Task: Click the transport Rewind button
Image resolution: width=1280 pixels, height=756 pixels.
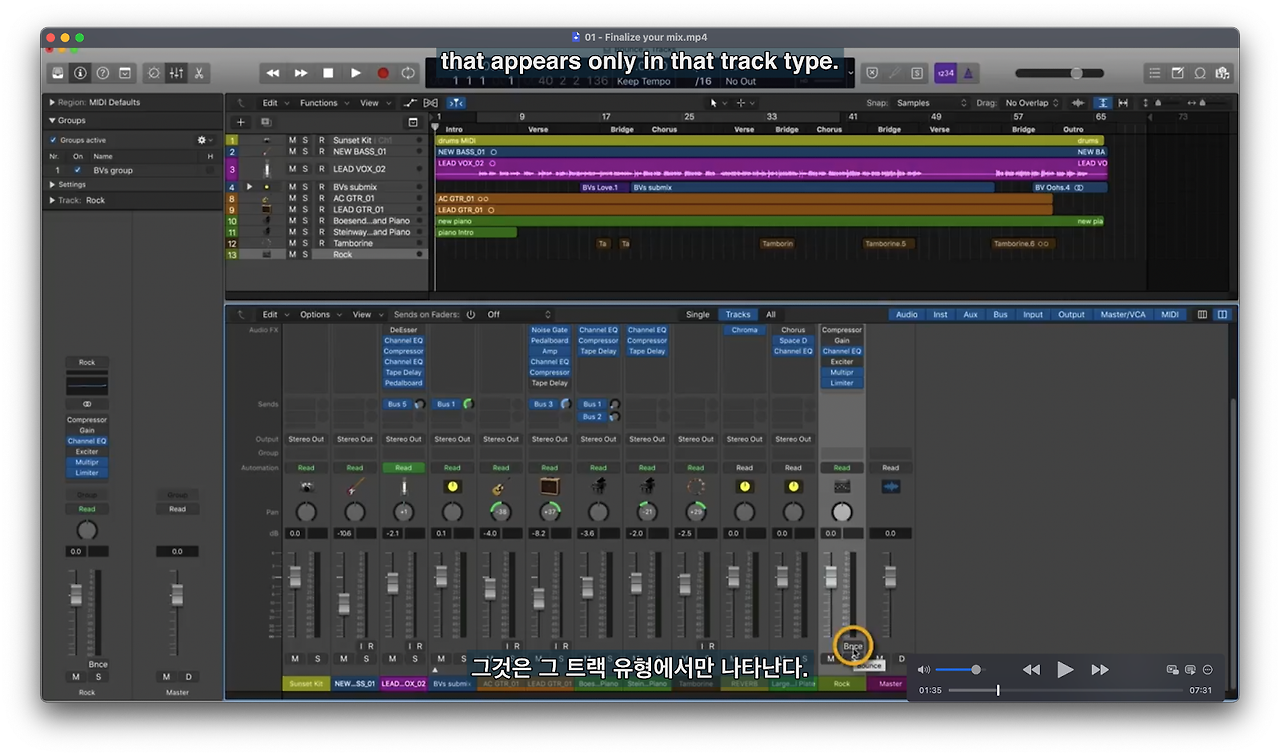Action: (x=273, y=73)
